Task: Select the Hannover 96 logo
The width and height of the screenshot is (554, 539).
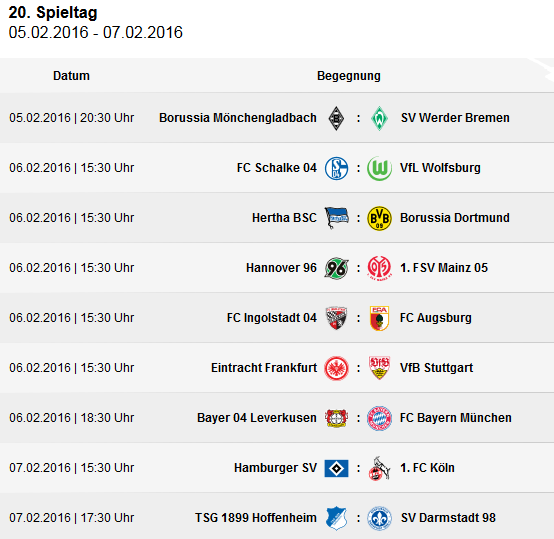Action: tap(336, 268)
